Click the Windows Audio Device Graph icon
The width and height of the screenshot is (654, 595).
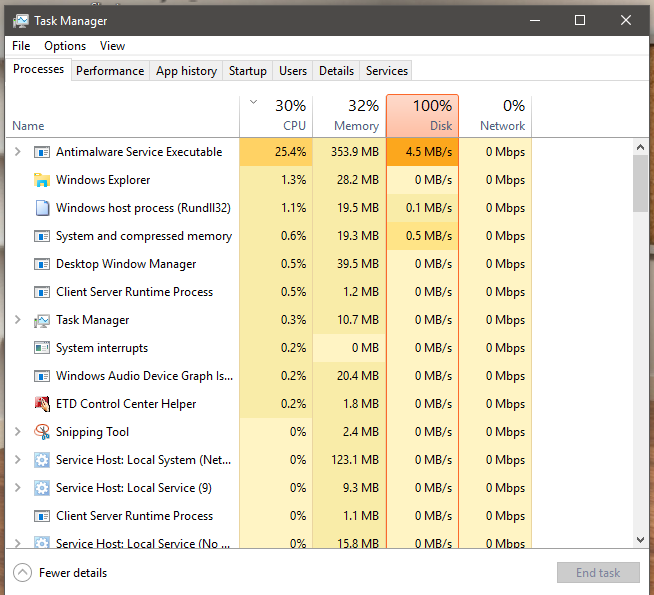[42, 376]
